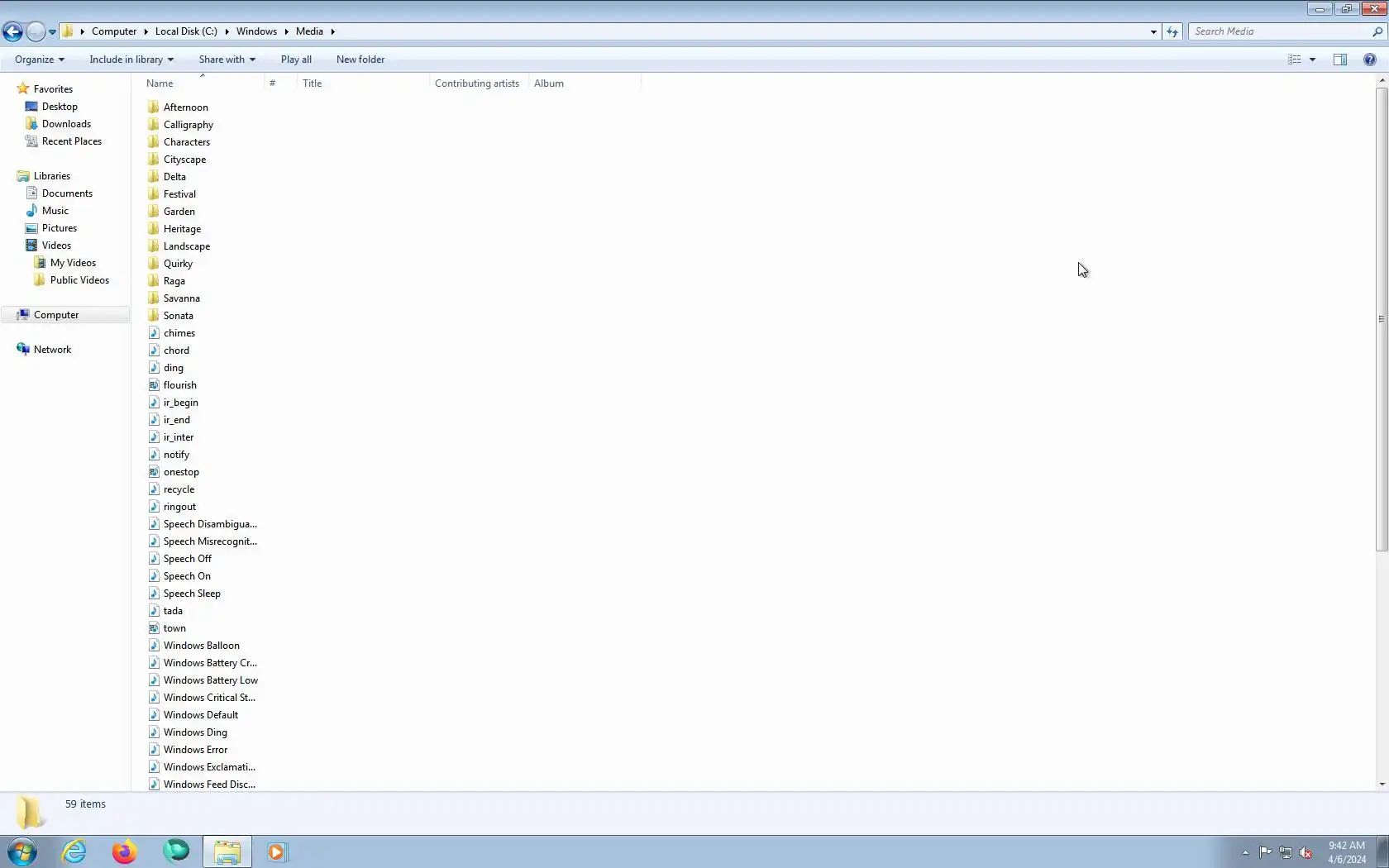The height and width of the screenshot is (868, 1389).
Task: Toggle the preview pane icon
Action: point(1340,60)
